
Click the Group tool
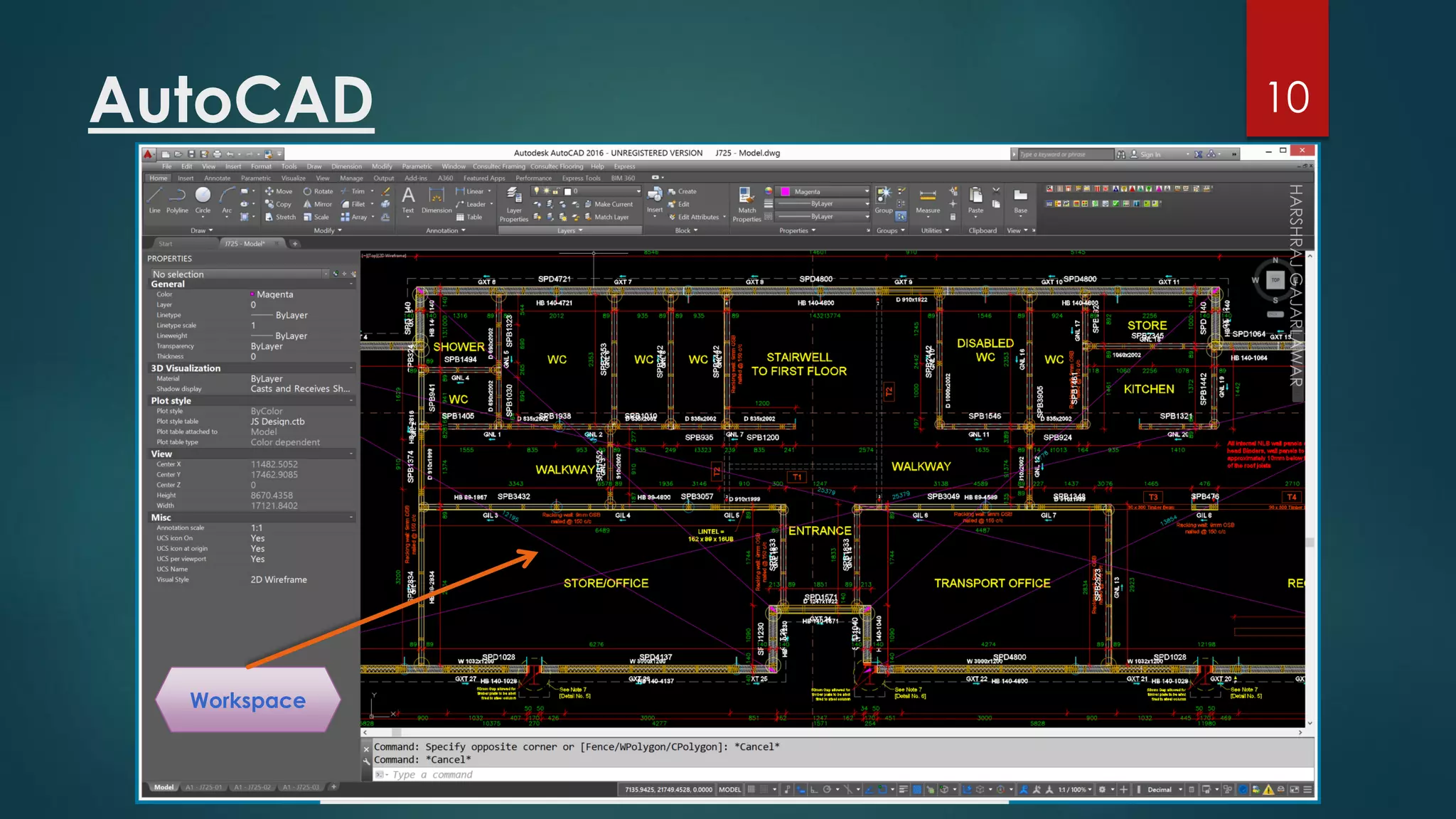(x=884, y=200)
